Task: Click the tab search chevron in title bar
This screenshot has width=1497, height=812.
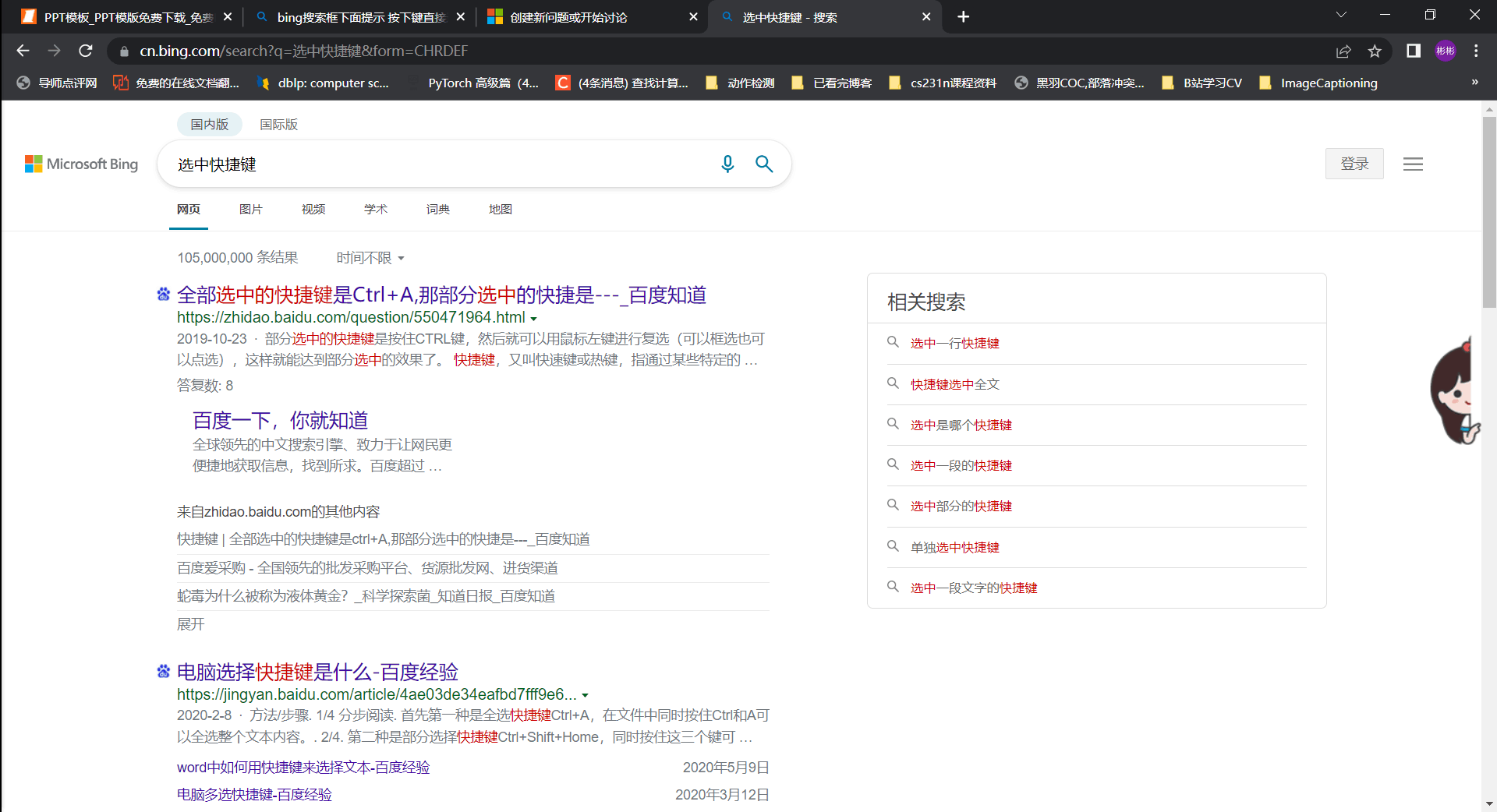Action: pyautogui.click(x=1341, y=15)
